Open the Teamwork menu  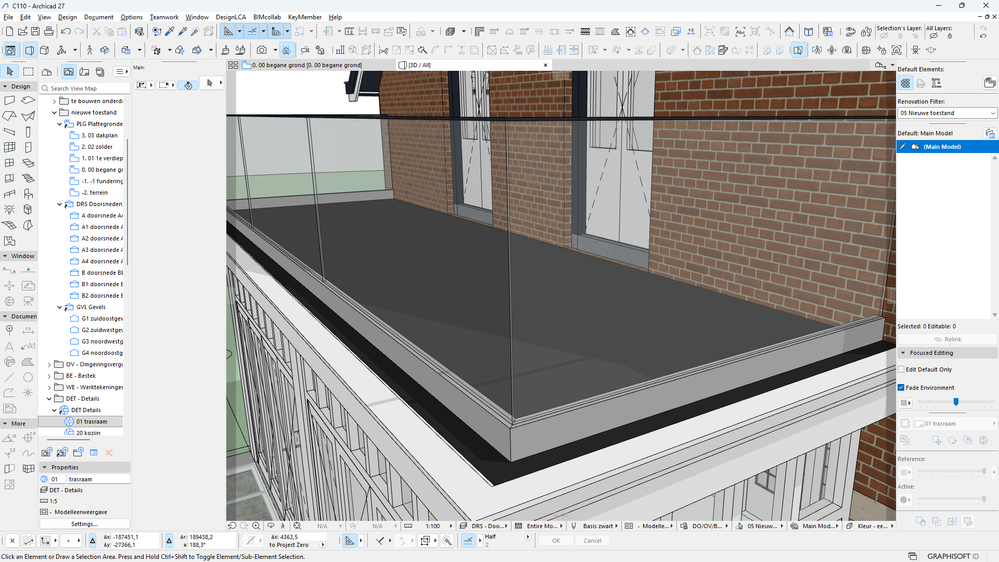click(x=164, y=17)
